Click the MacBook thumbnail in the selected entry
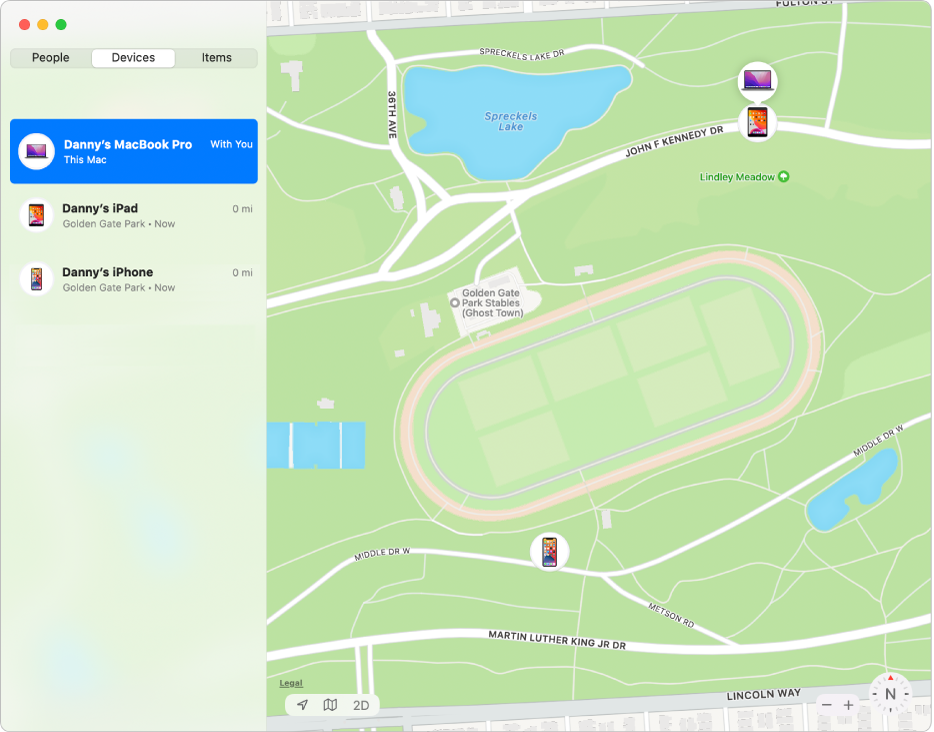The height and width of the screenshot is (732, 934). 37,151
